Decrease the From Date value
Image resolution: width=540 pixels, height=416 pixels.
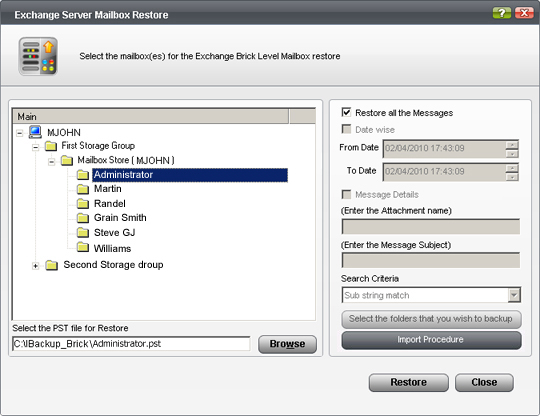click(512, 154)
